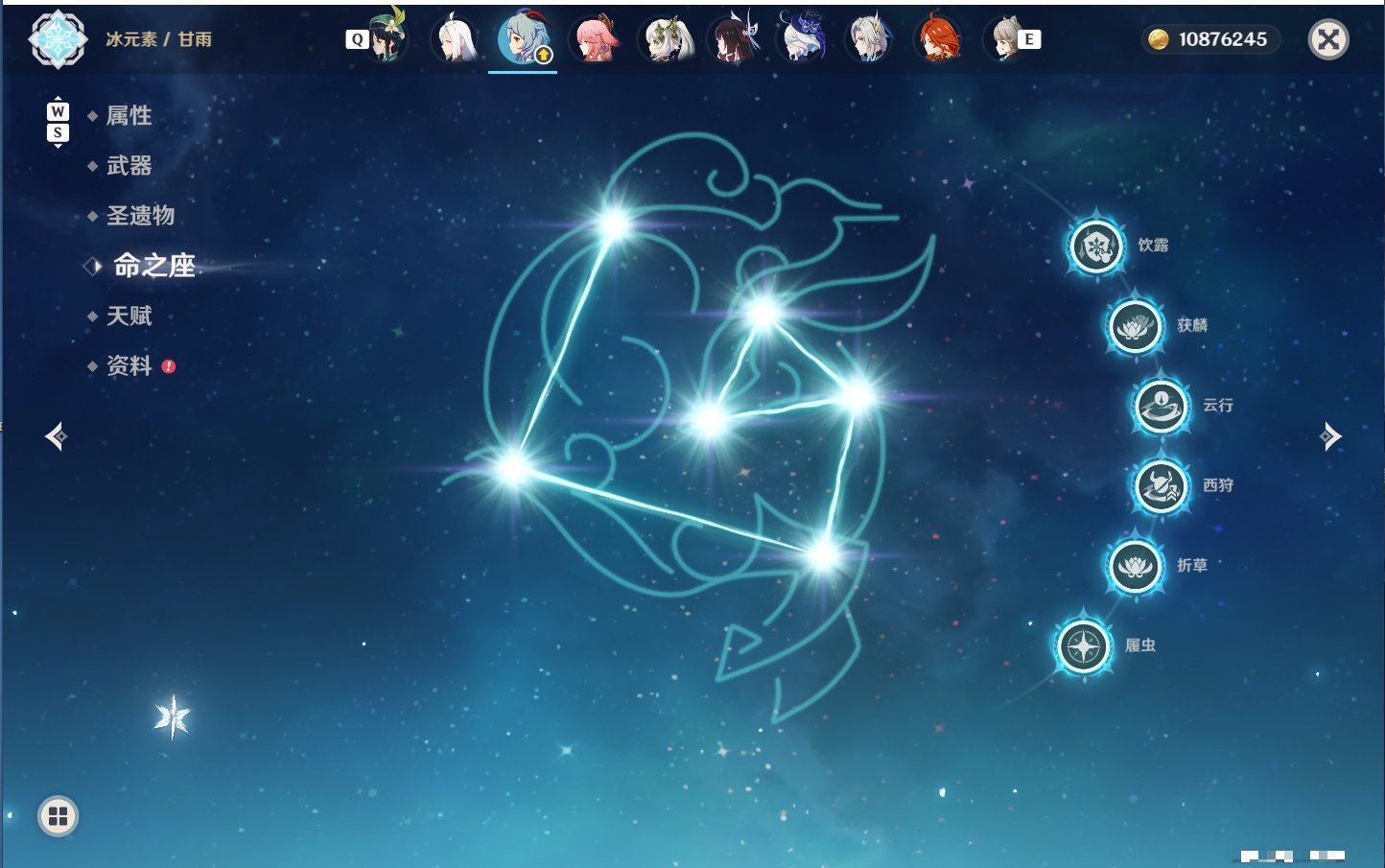The image size is (1385, 868).
Task: Open the 西狩 constellation node
Action: pyautogui.click(x=1161, y=486)
